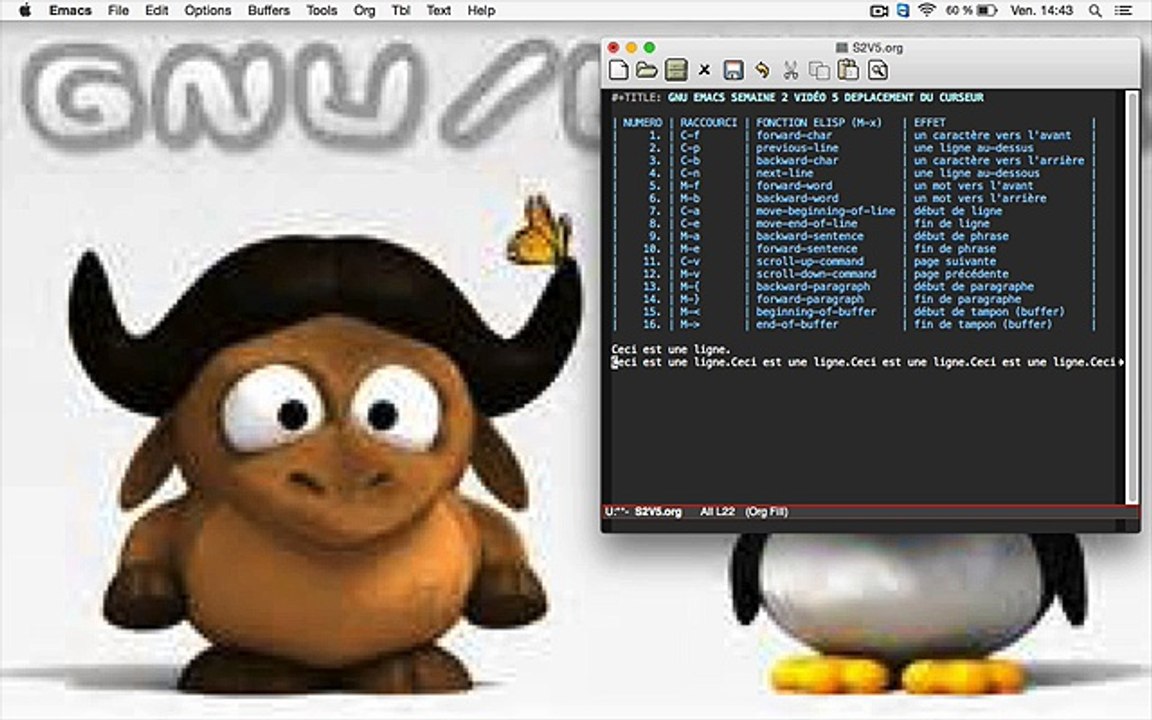Click the U:**- status in mode line
The width and height of the screenshot is (1152, 720).
click(616, 511)
